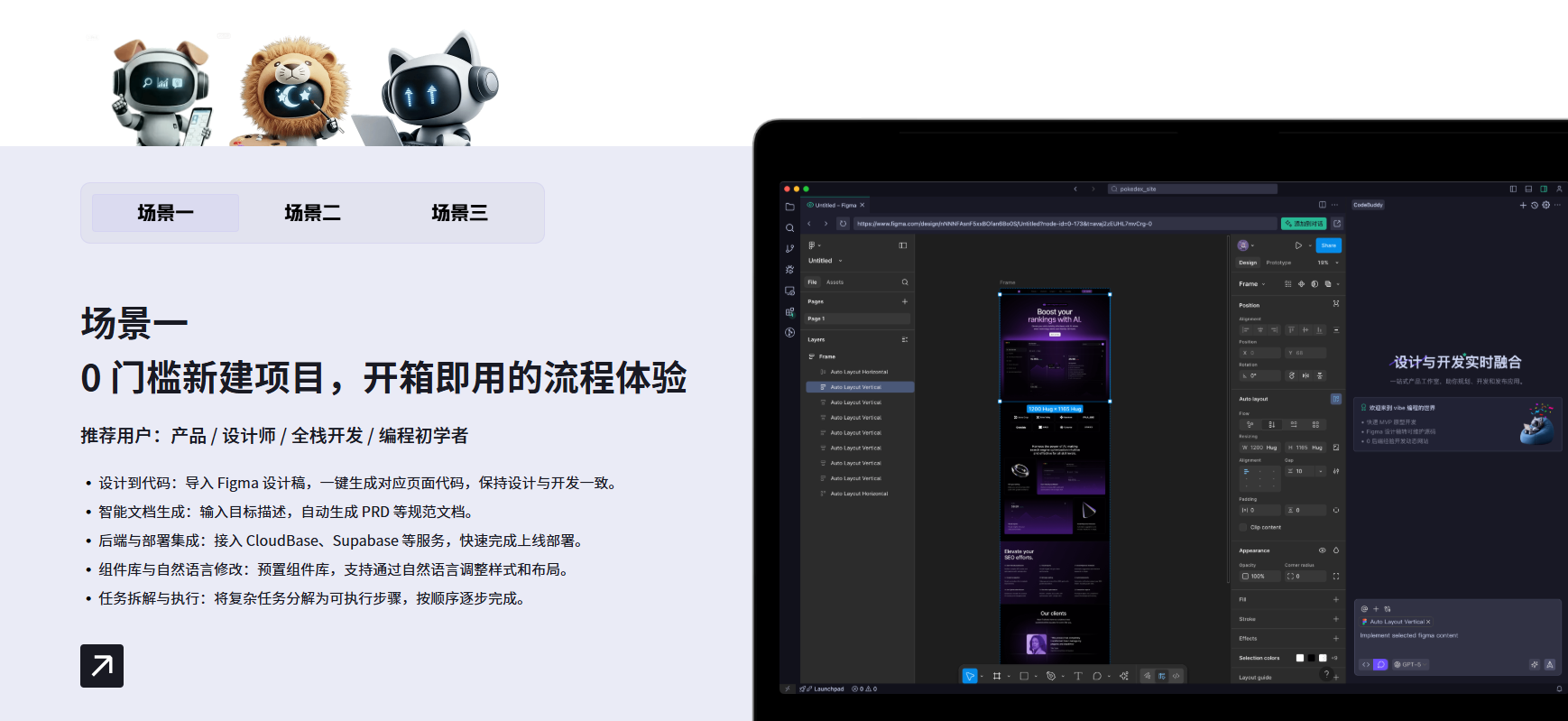Select Page 1 in pages list
Image resolution: width=1568 pixels, height=721 pixels.
[858, 319]
